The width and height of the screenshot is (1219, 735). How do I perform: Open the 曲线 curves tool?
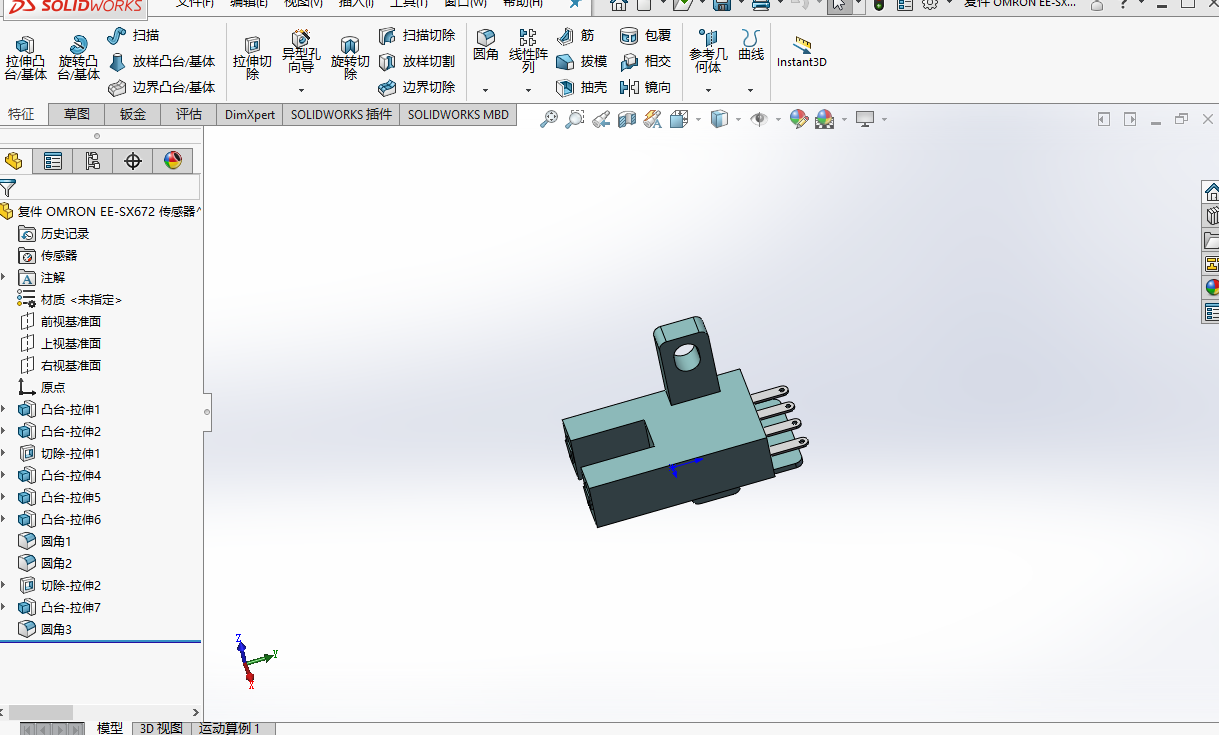751,45
